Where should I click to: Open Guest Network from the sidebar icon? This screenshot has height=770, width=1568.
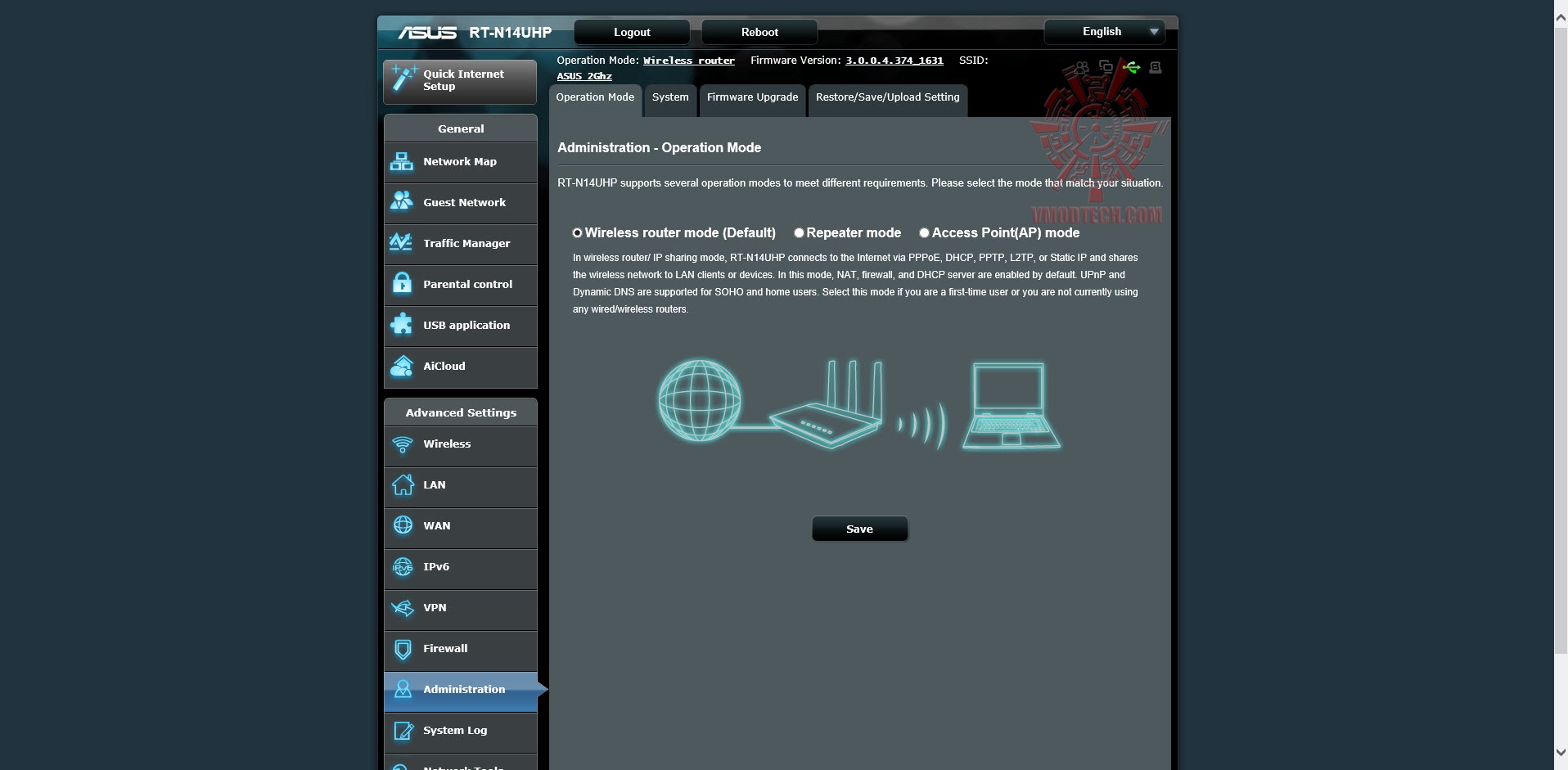click(402, 201)
